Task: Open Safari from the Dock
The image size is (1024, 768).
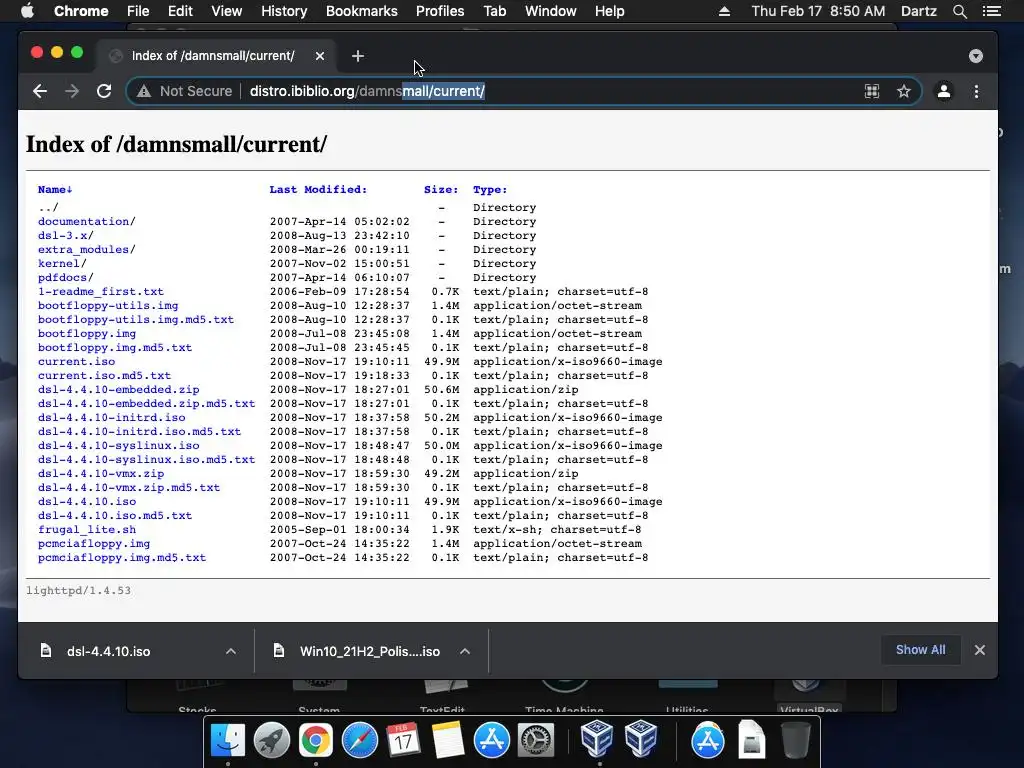Action: (360, 741)
